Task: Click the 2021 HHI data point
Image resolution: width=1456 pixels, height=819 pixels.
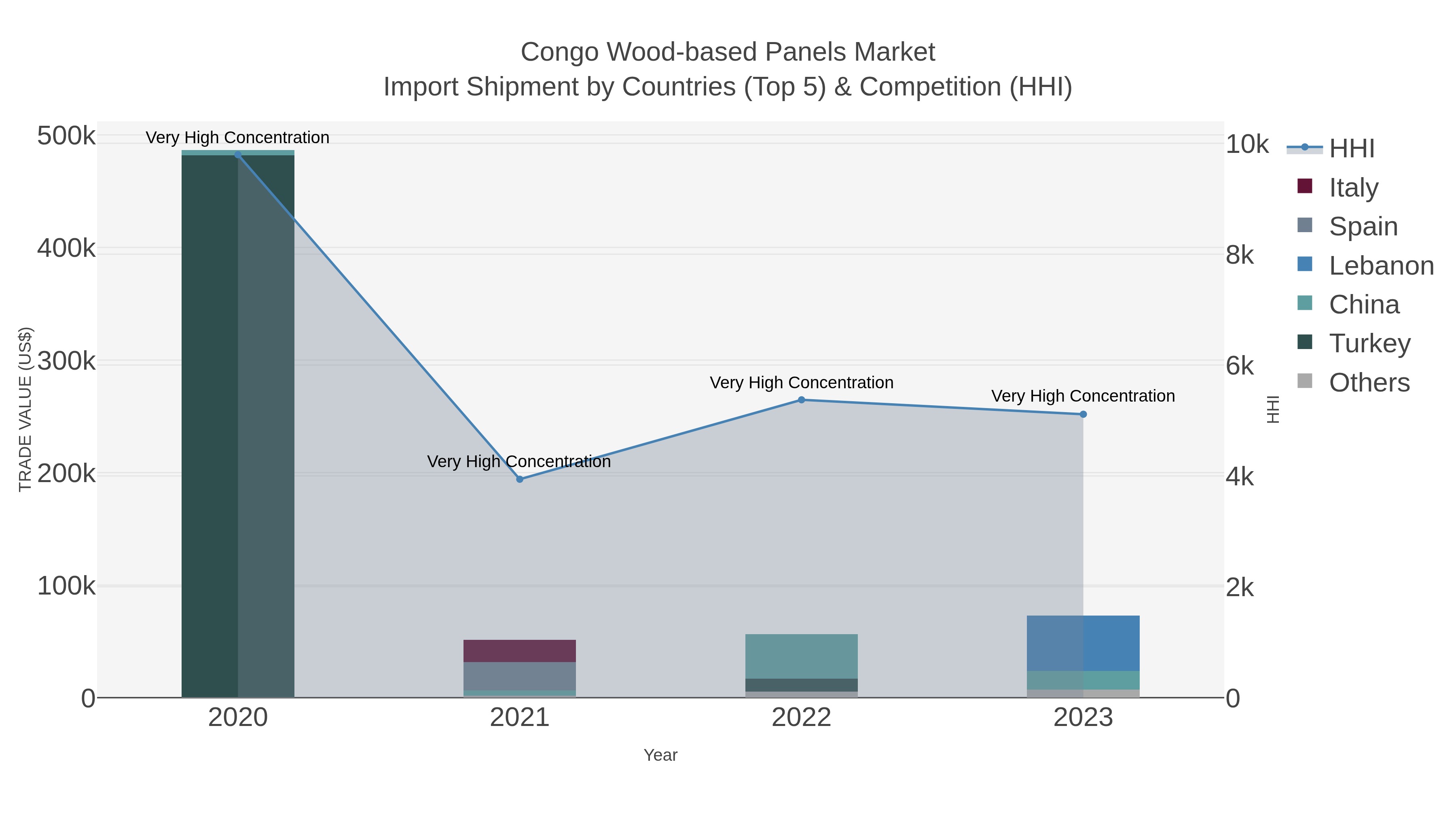Action: (x=520, y=479)
